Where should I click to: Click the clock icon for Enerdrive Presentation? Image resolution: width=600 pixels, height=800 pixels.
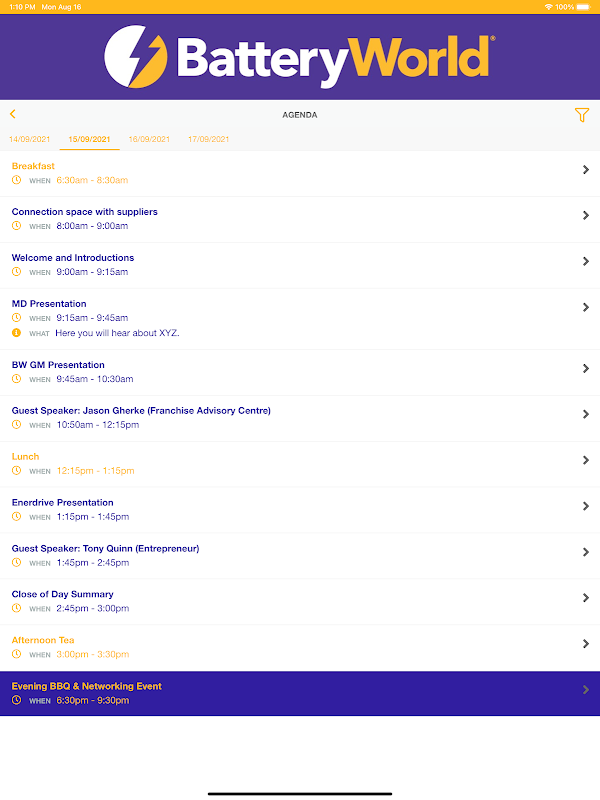point(16,516)
